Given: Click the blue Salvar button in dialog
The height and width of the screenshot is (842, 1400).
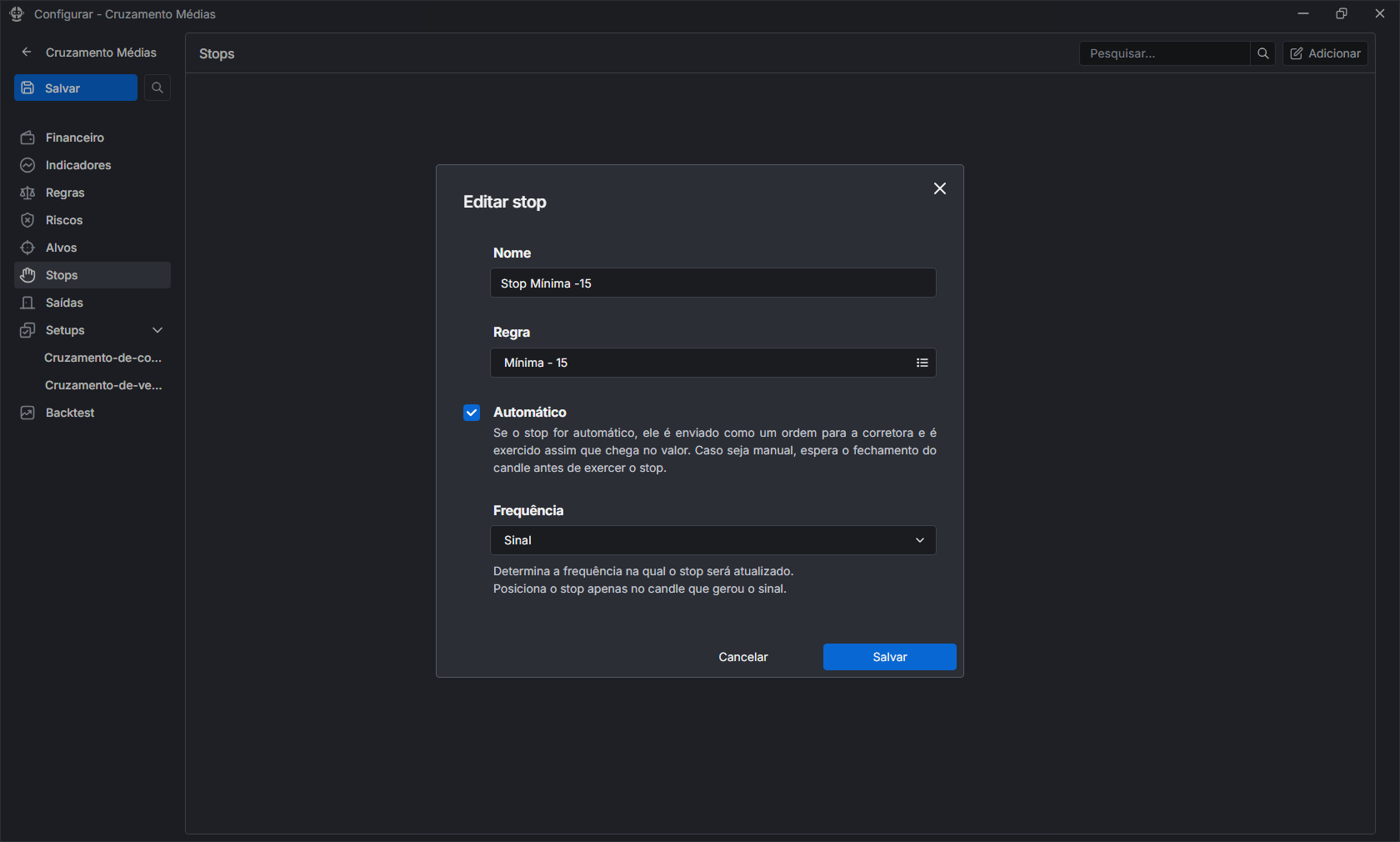Looking at the screenshot, I should [889, 657].
